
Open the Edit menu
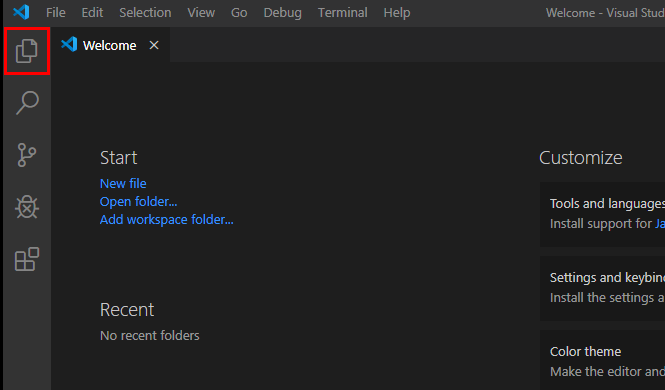pyautogui.click(x=92, y=13)
